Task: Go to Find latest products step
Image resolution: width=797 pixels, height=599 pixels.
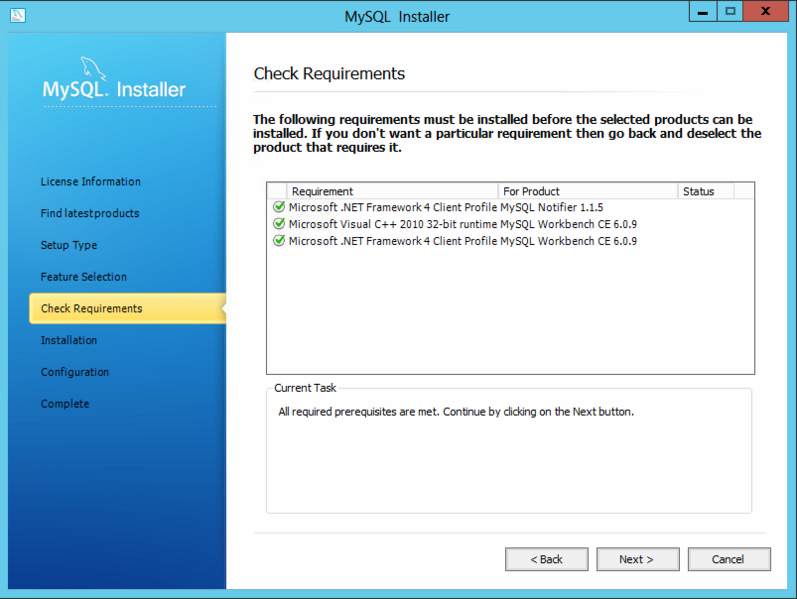Action: pos(90,213)
